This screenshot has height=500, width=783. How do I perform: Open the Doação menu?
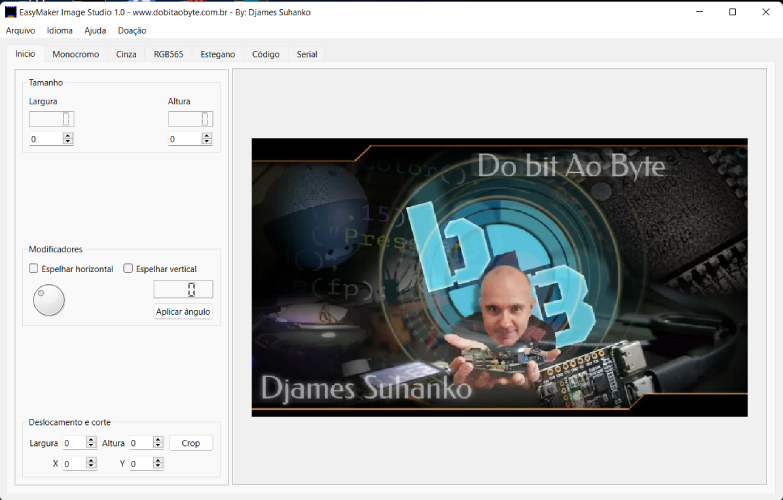[132, 30]
